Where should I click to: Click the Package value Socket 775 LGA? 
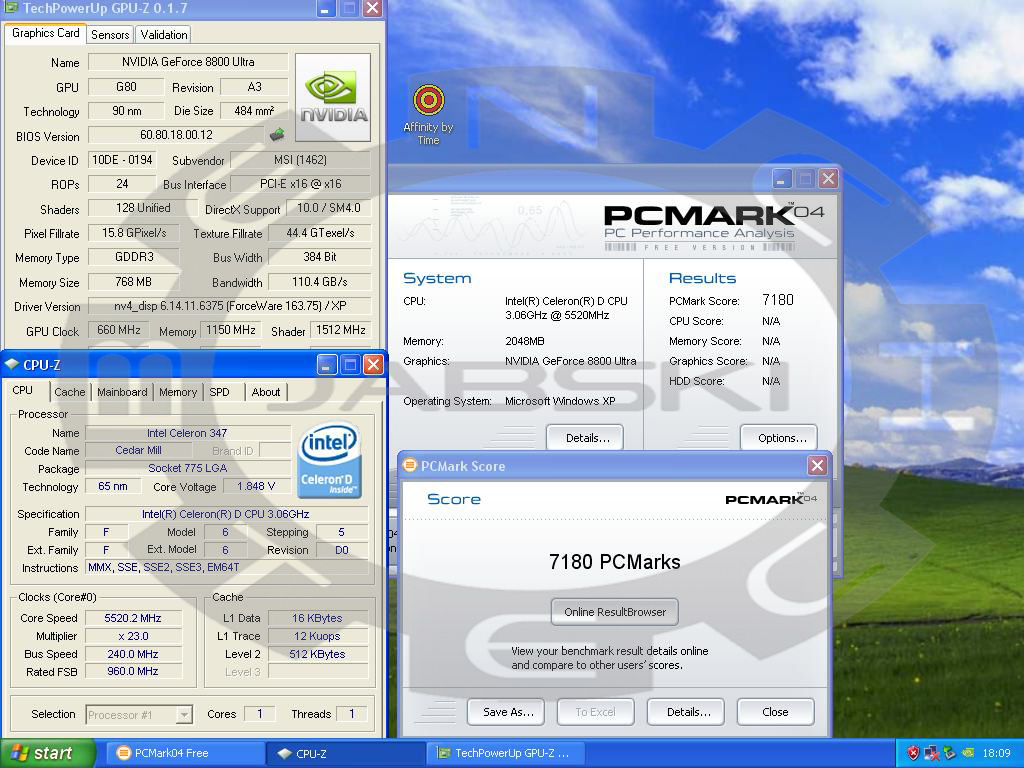point(187,468)
